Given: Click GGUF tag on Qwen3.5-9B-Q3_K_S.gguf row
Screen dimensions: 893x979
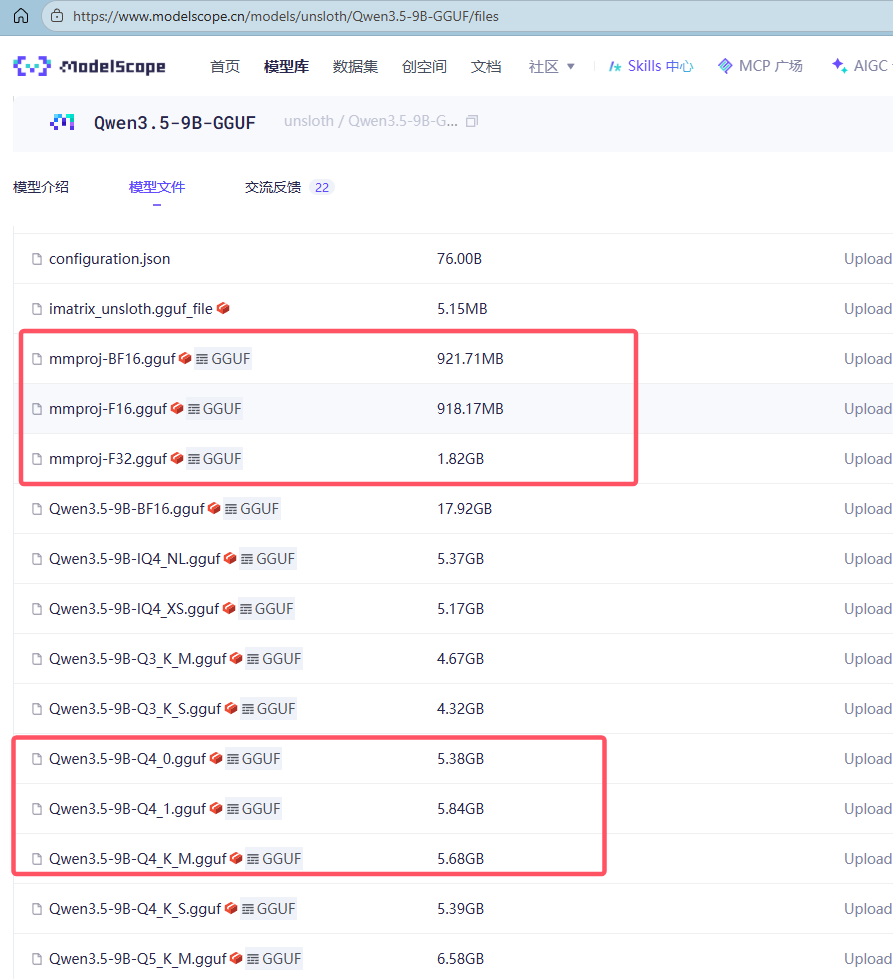Looking at the screenshot, I should click(x=269, y=708).
